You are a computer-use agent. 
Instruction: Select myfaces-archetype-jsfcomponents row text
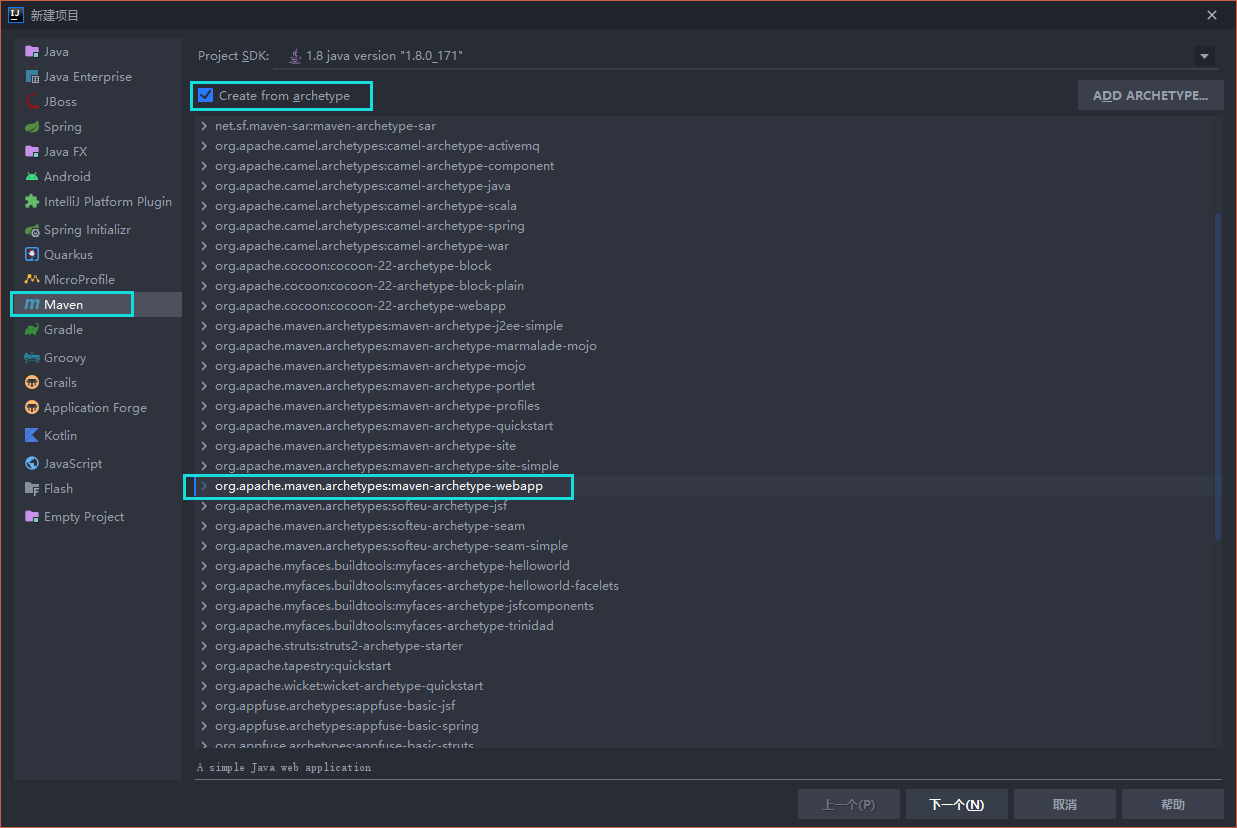pos(404,606)
